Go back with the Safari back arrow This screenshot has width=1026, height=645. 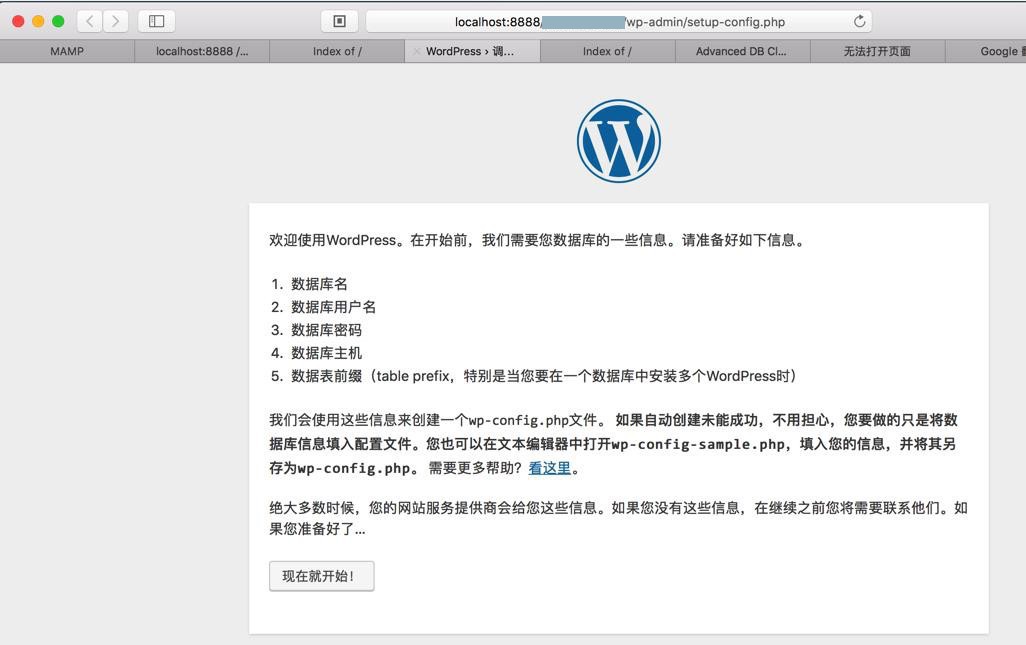(90, 22)
